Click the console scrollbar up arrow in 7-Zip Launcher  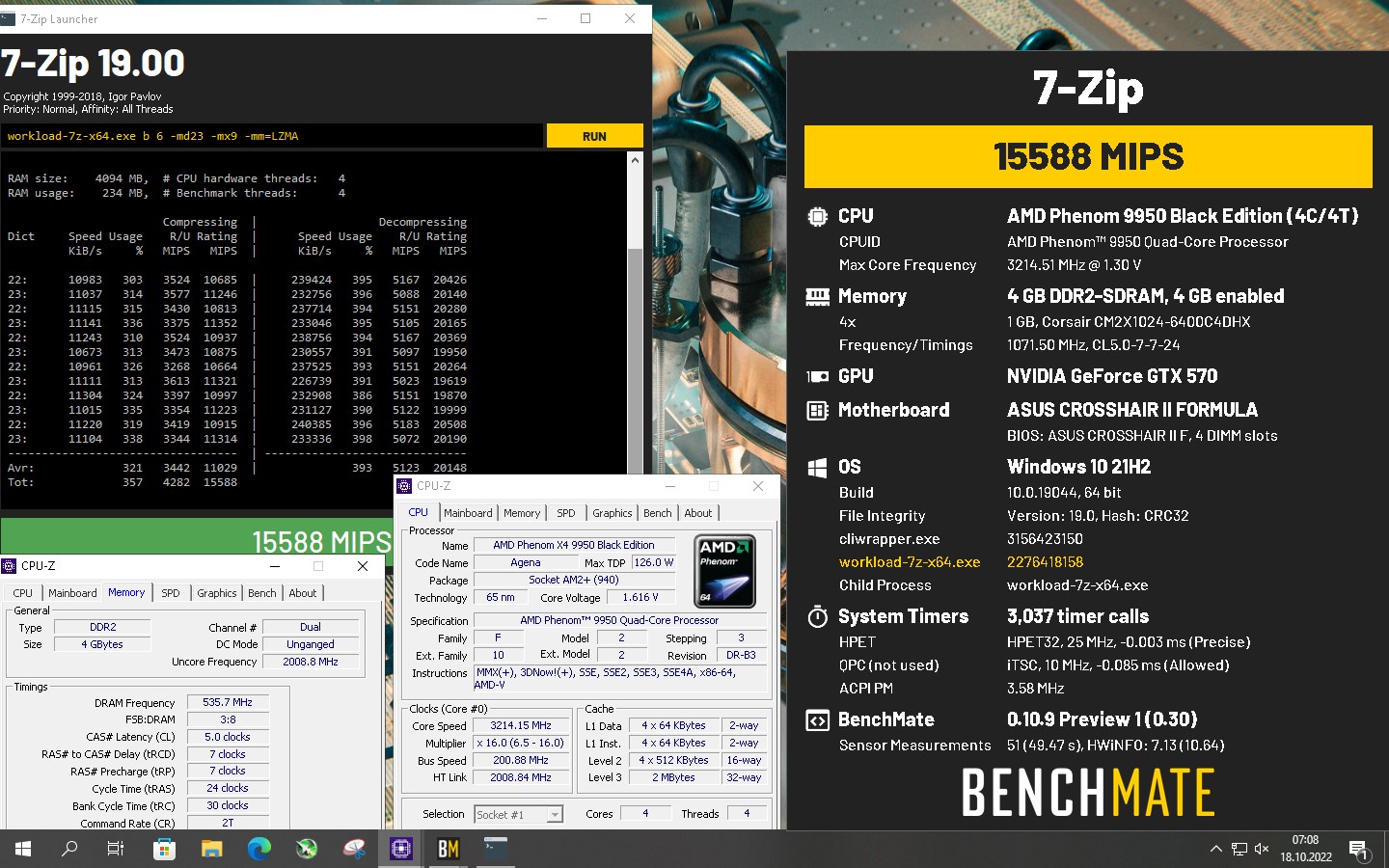pyautogui.click(x=635, y=160)
